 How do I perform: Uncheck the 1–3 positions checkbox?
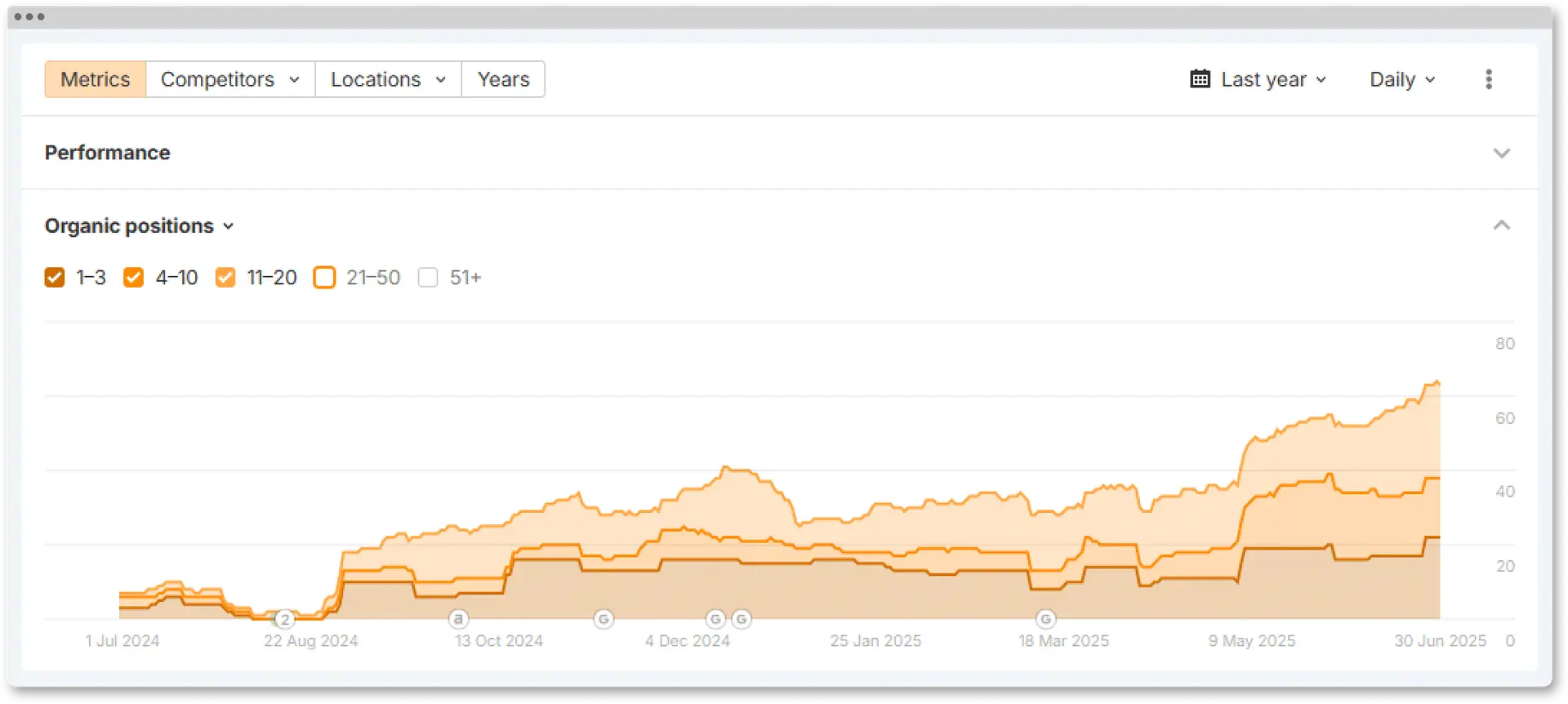click(x=54, y=278)
